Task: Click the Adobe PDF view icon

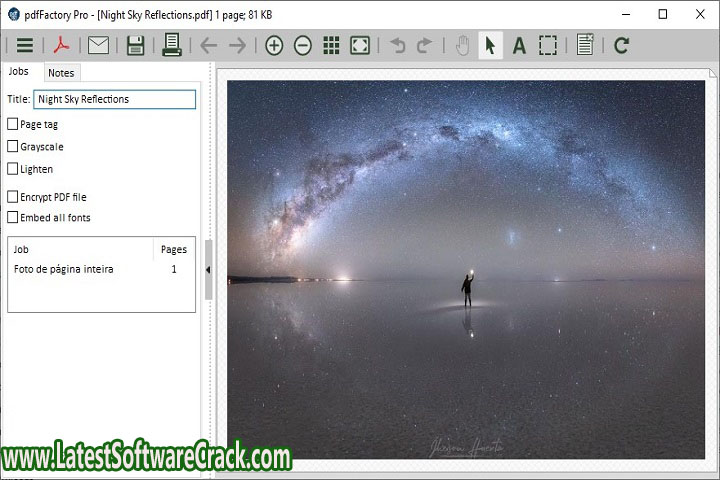Action: tap(61, 45)
